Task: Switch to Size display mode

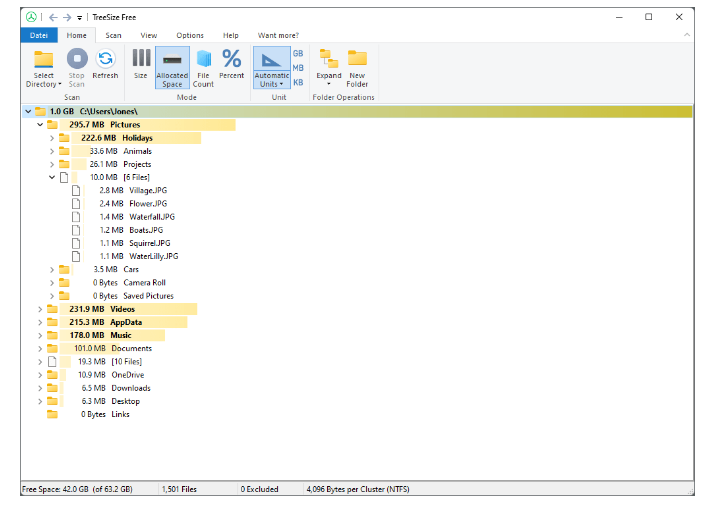Action: point(141,59)
